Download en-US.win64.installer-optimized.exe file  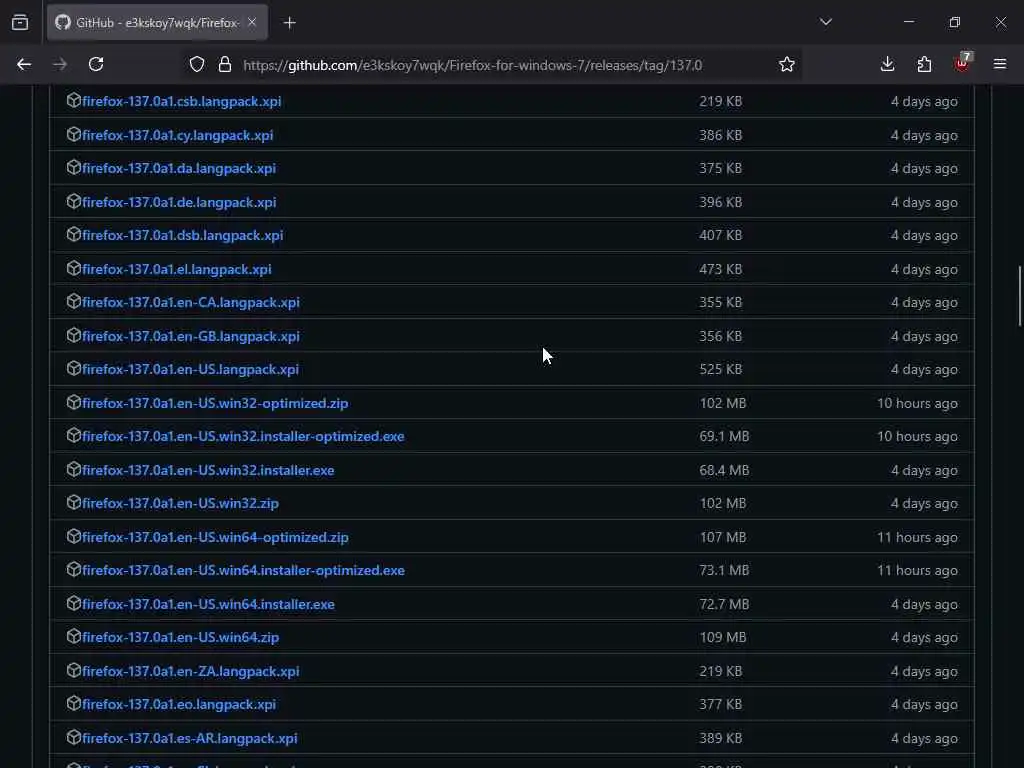244,571
